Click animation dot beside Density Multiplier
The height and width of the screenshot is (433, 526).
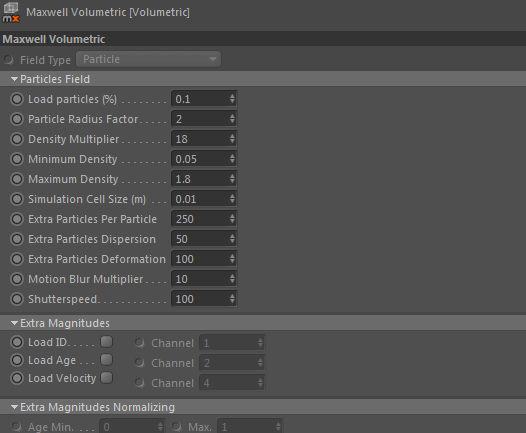(17, 139)
